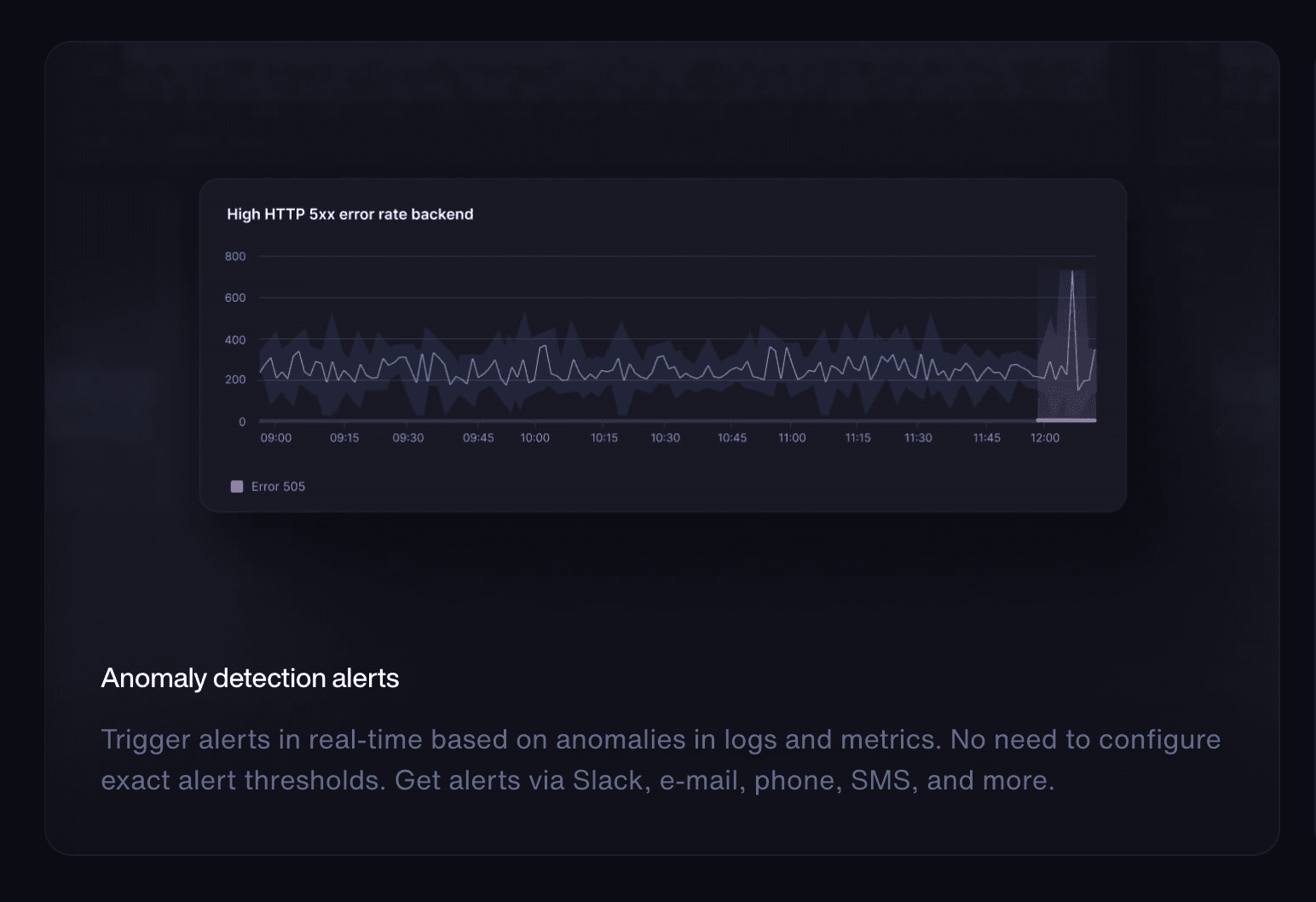Click the Slack mention in the description
The width and height of the screenshot is (1316, 902).
[x=608, y=779]
